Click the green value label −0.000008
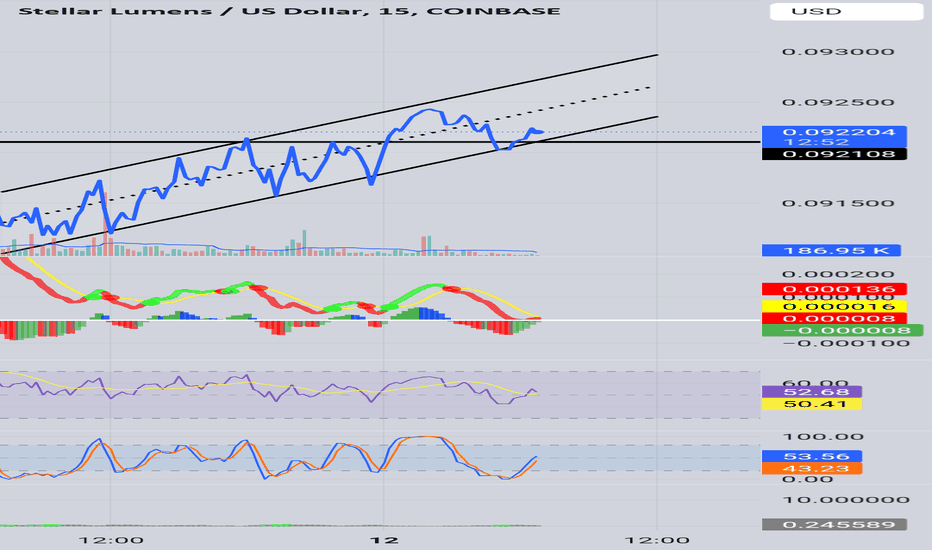The height and width of the screenshot is (550, 932). (842, 331)
